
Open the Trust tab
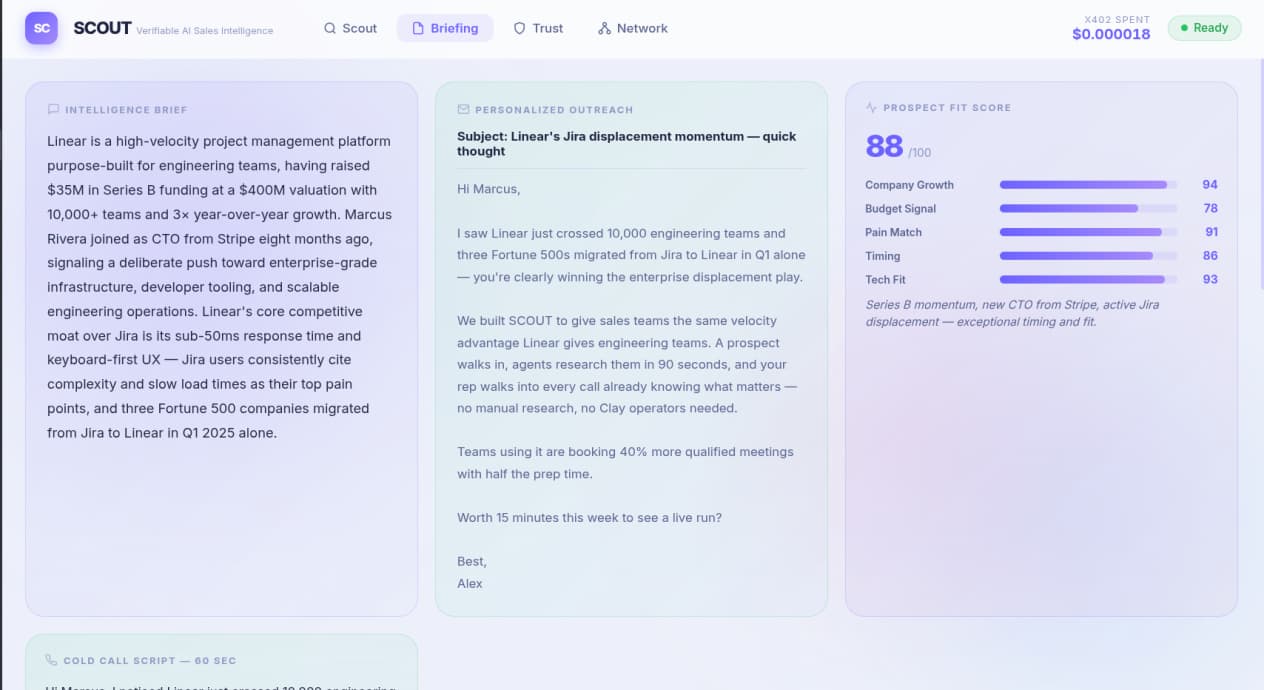(538, 28)
